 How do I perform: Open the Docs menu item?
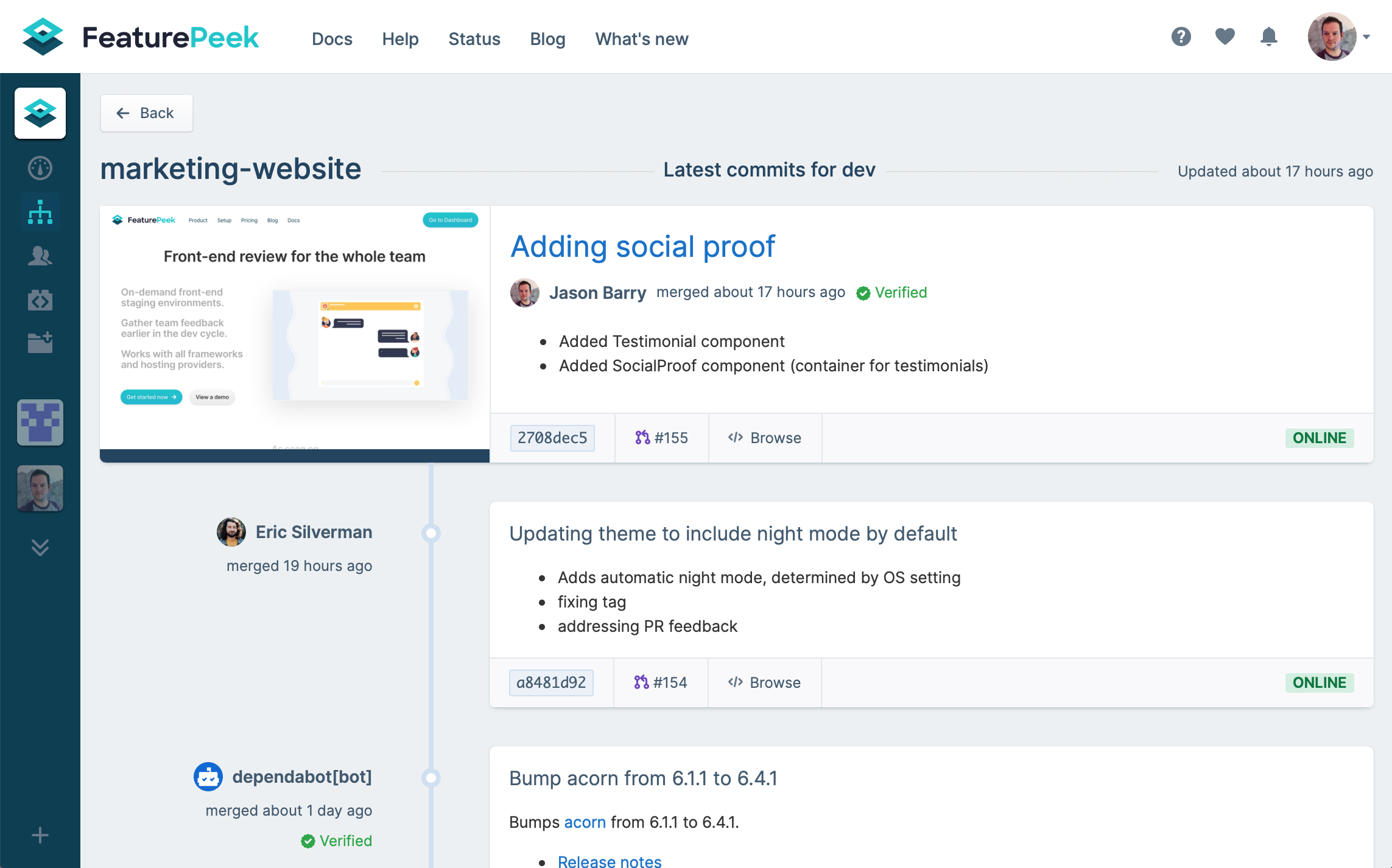(332, 39)
